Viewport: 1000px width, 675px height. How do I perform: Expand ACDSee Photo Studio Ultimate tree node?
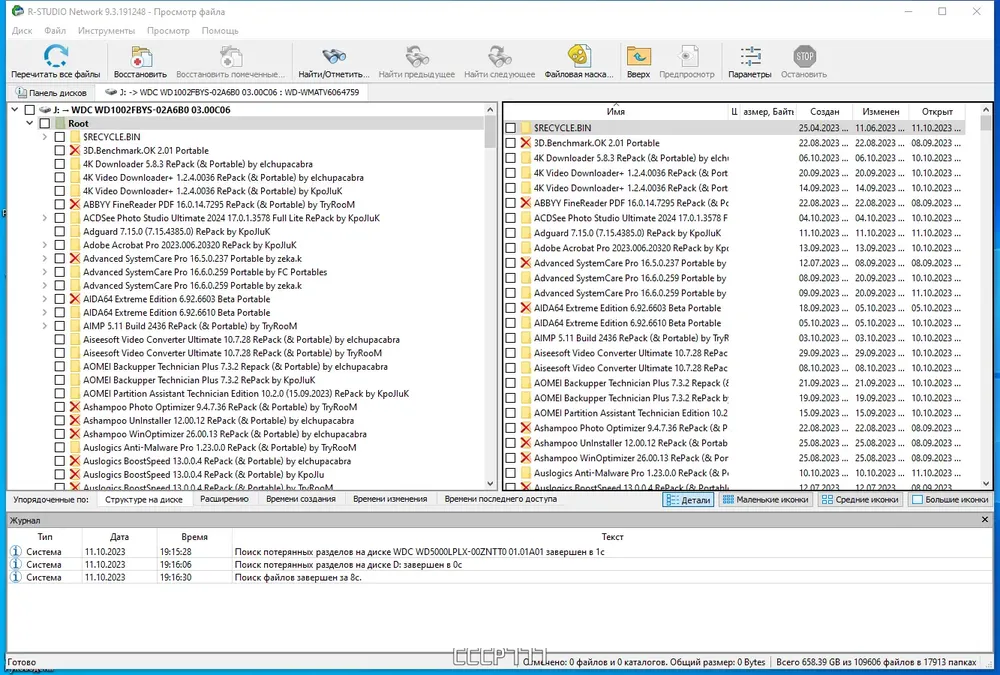pyautogui.click(x=45, y=218)
